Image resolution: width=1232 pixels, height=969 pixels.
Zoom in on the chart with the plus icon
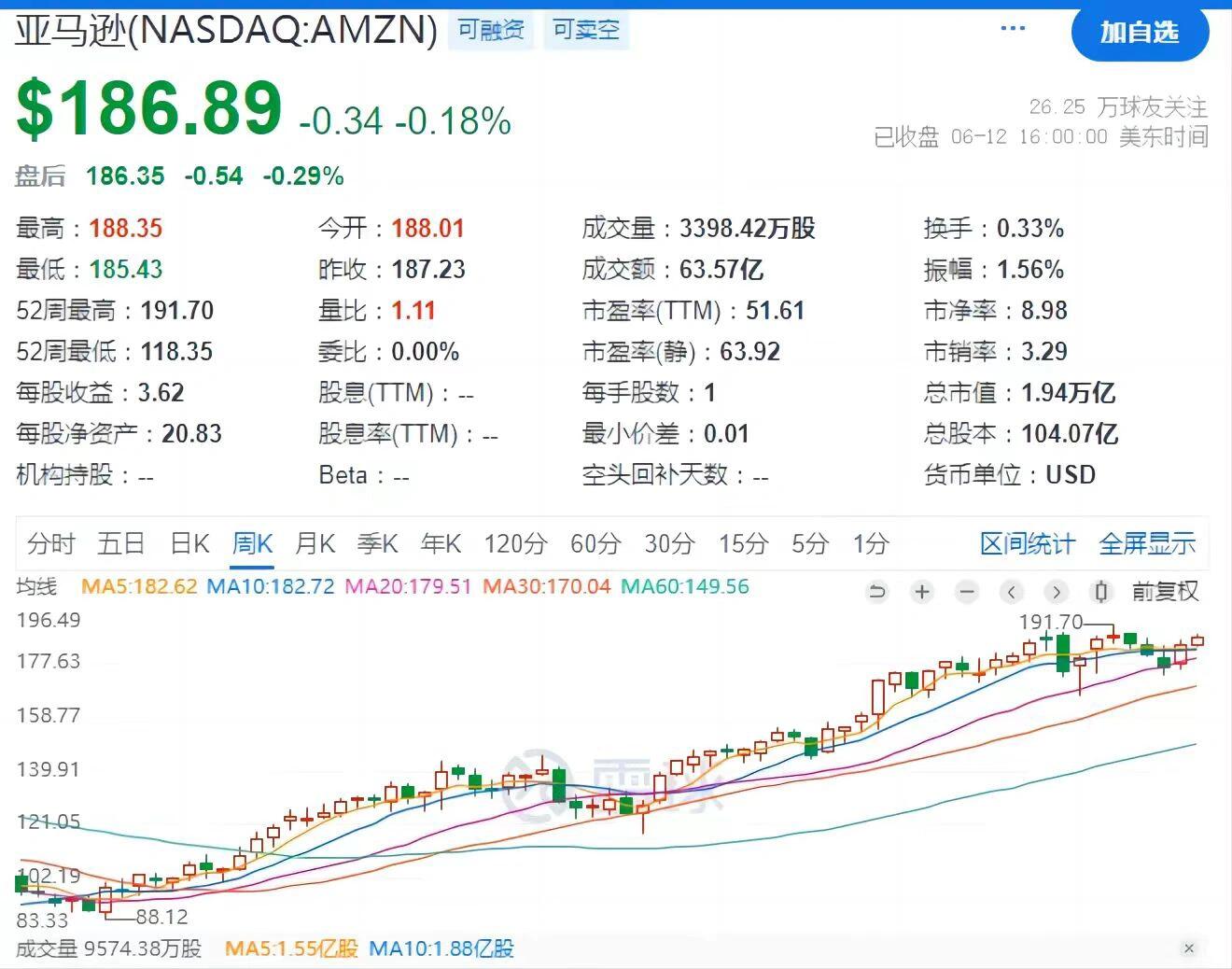click(921, 592)
